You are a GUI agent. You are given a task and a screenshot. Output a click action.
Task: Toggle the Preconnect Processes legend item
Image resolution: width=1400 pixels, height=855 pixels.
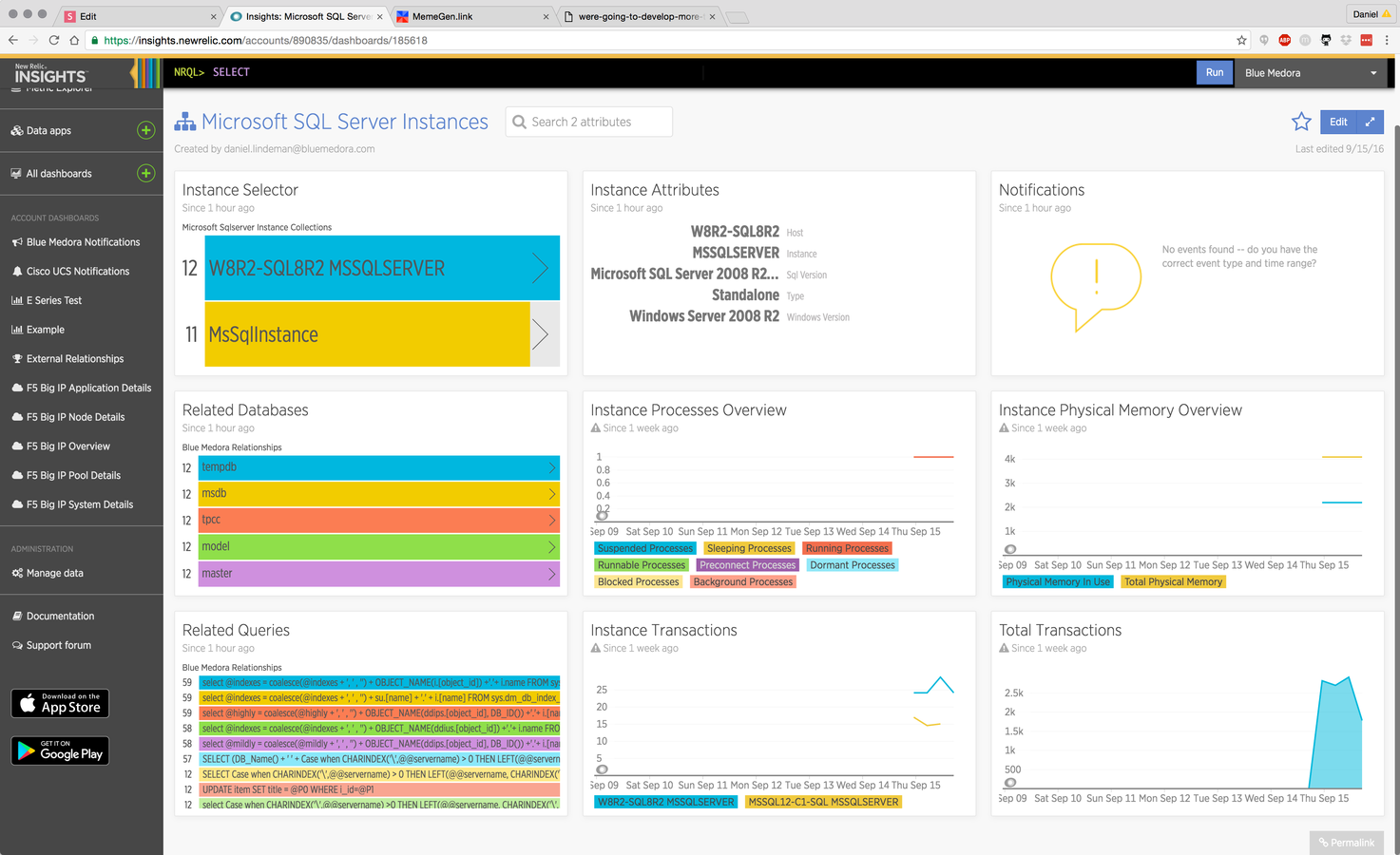[x=747, y=565]
